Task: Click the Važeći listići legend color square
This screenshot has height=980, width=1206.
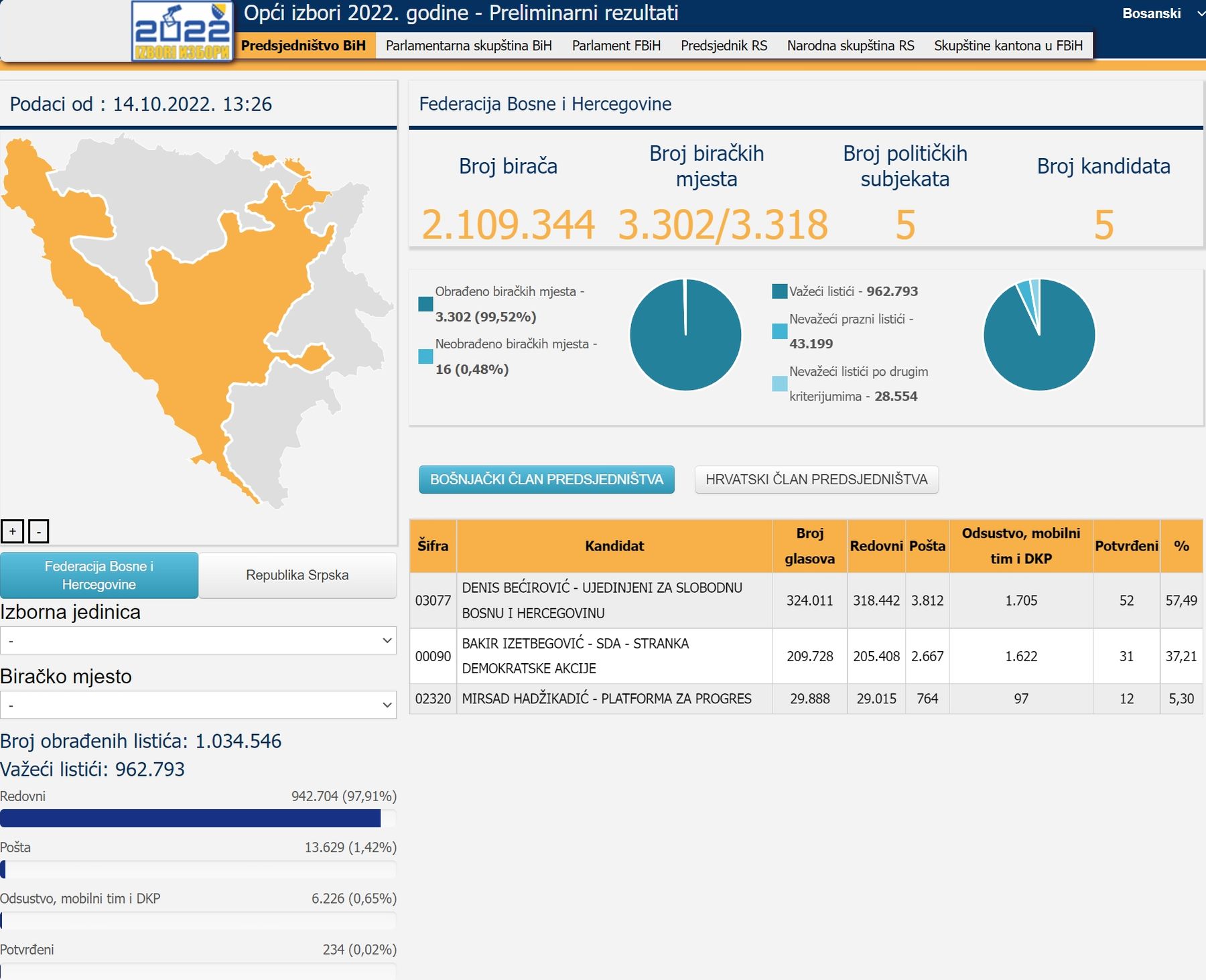Action: [x=779, y=291]
